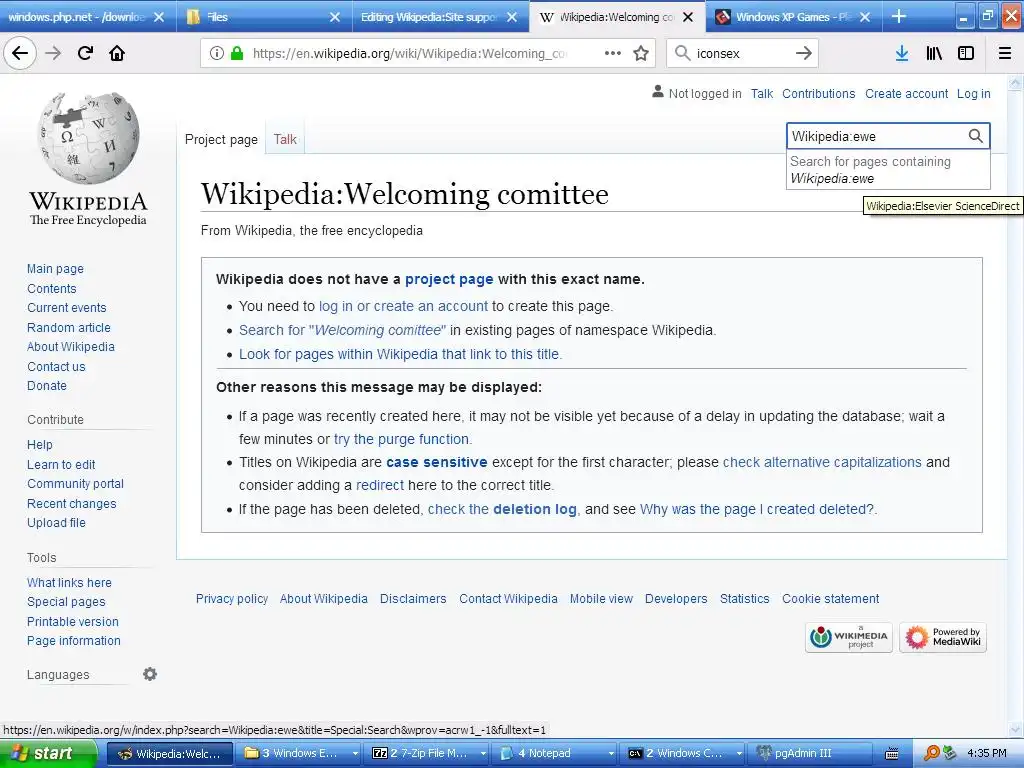Click the Log in link
This screenshot has height=768, width=1024.
click(x=974, y=93)
